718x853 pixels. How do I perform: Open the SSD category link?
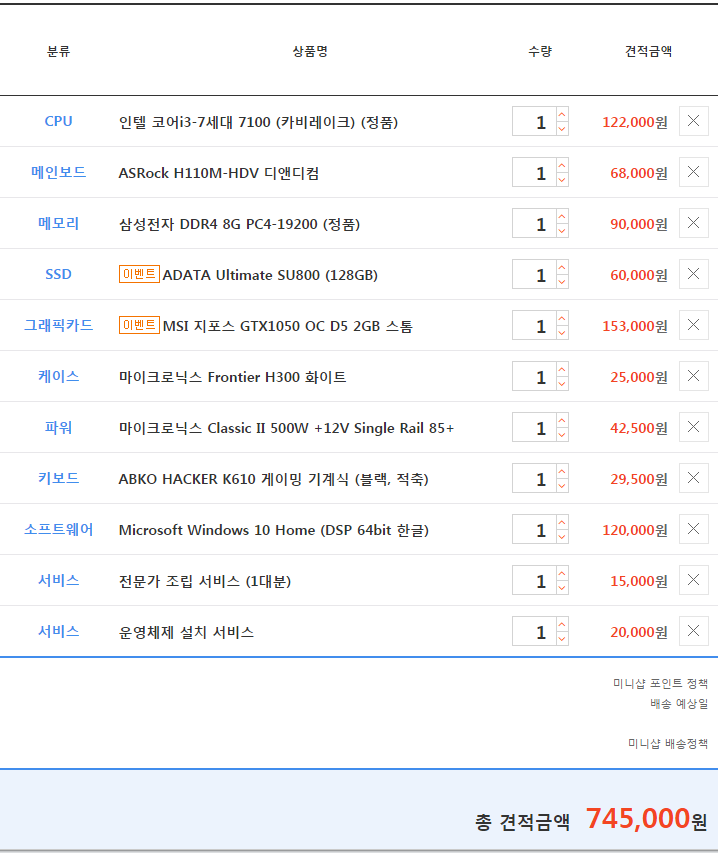[x=58, y=274]
